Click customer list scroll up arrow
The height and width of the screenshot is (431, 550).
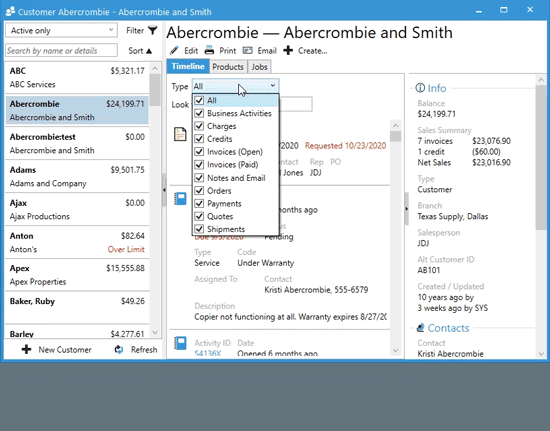pos(155,68)
